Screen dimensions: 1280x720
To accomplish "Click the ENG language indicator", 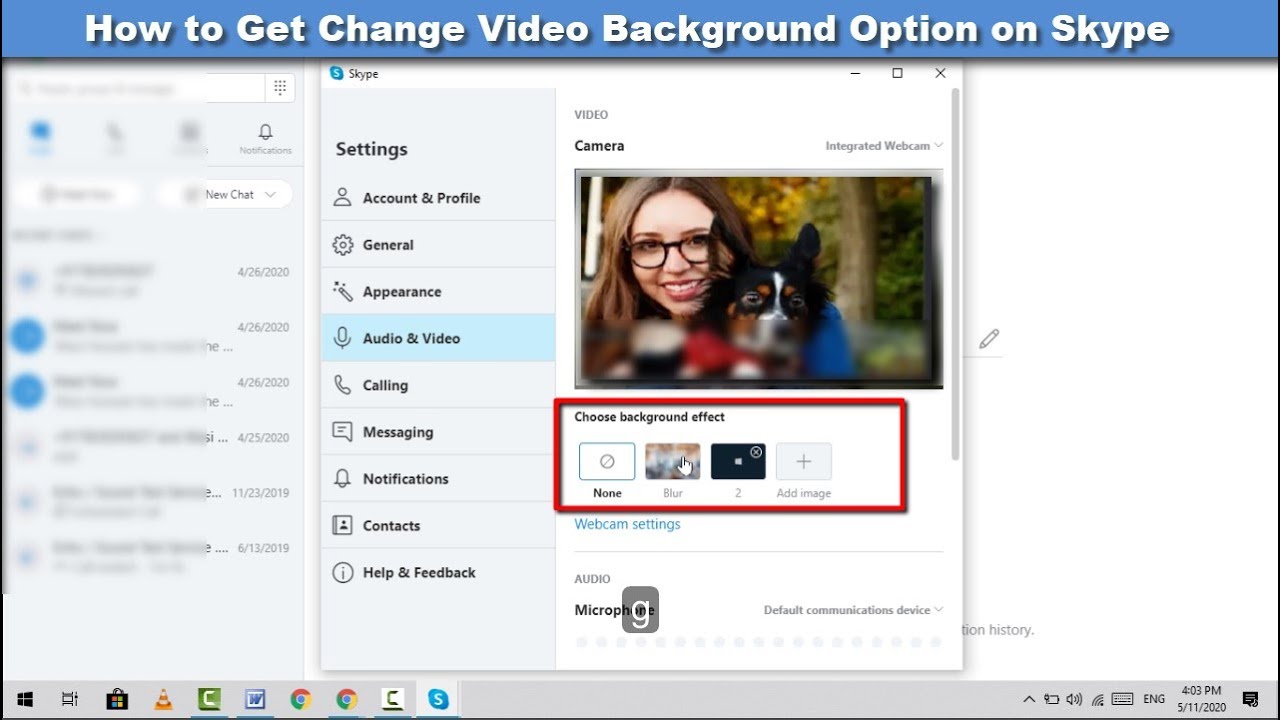I will [1154, 700].
